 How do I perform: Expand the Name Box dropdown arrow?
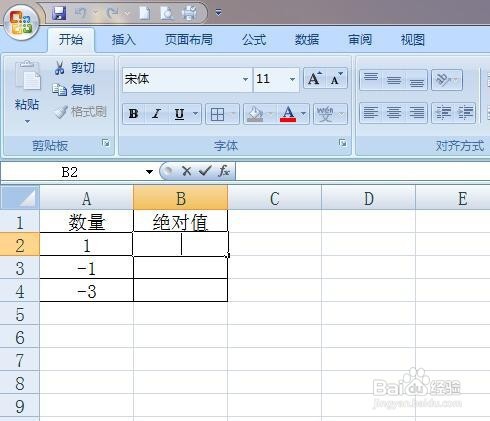149,172
